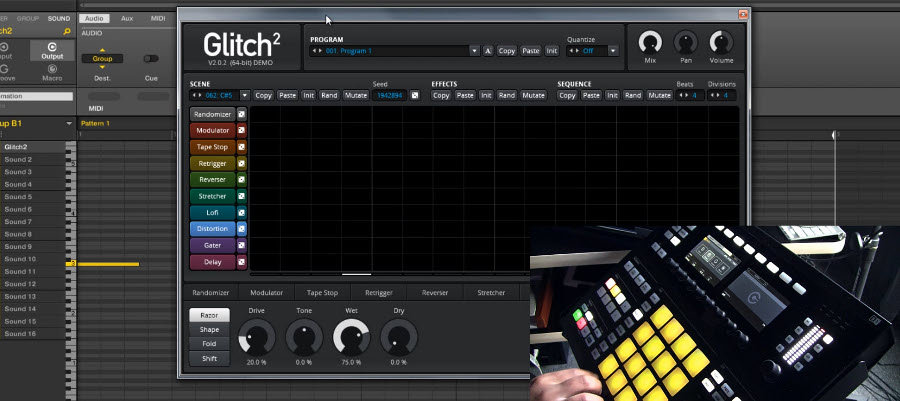Click the Effects Rand button
Screen dimensions: 900x401
[x=507, y=95]
